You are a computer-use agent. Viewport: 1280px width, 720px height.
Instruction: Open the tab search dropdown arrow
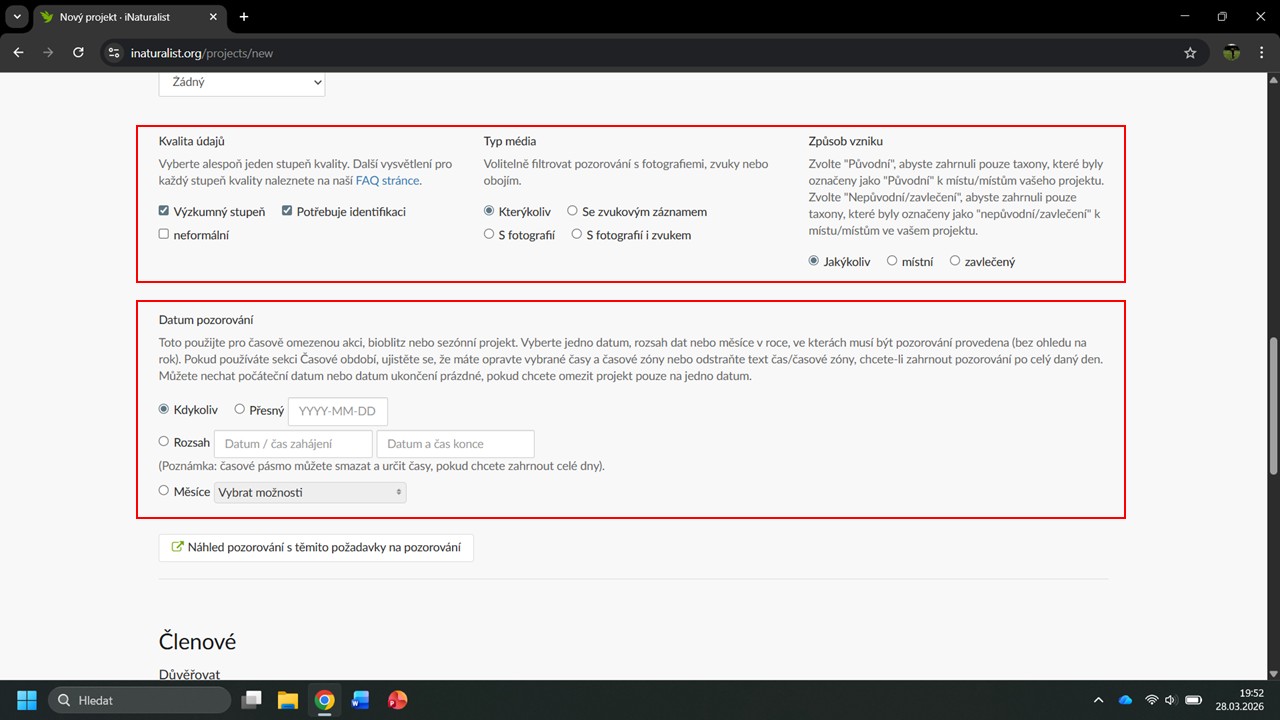click(17, 17)
